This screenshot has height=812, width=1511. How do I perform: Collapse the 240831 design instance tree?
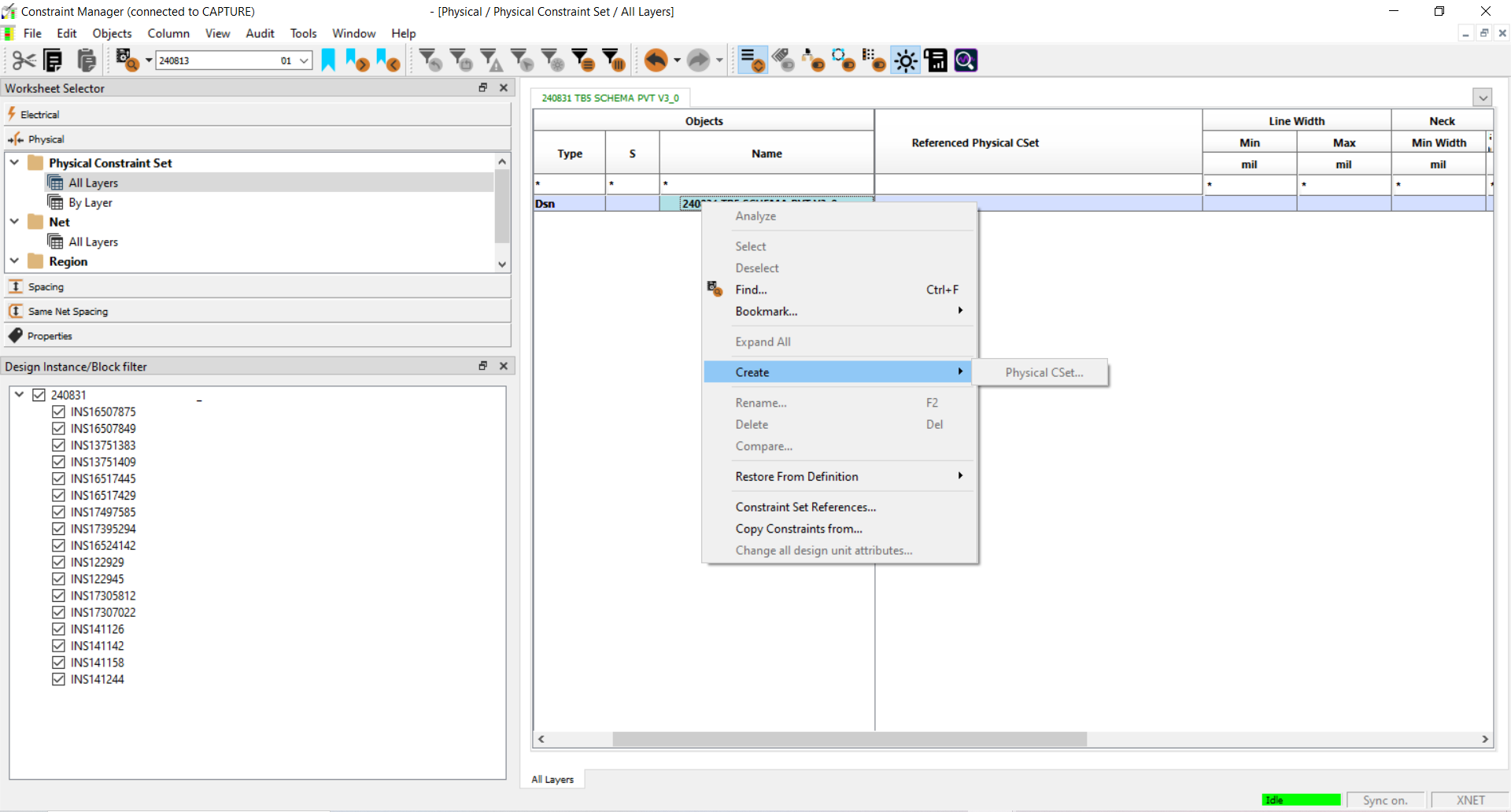(x=20, y=395)
